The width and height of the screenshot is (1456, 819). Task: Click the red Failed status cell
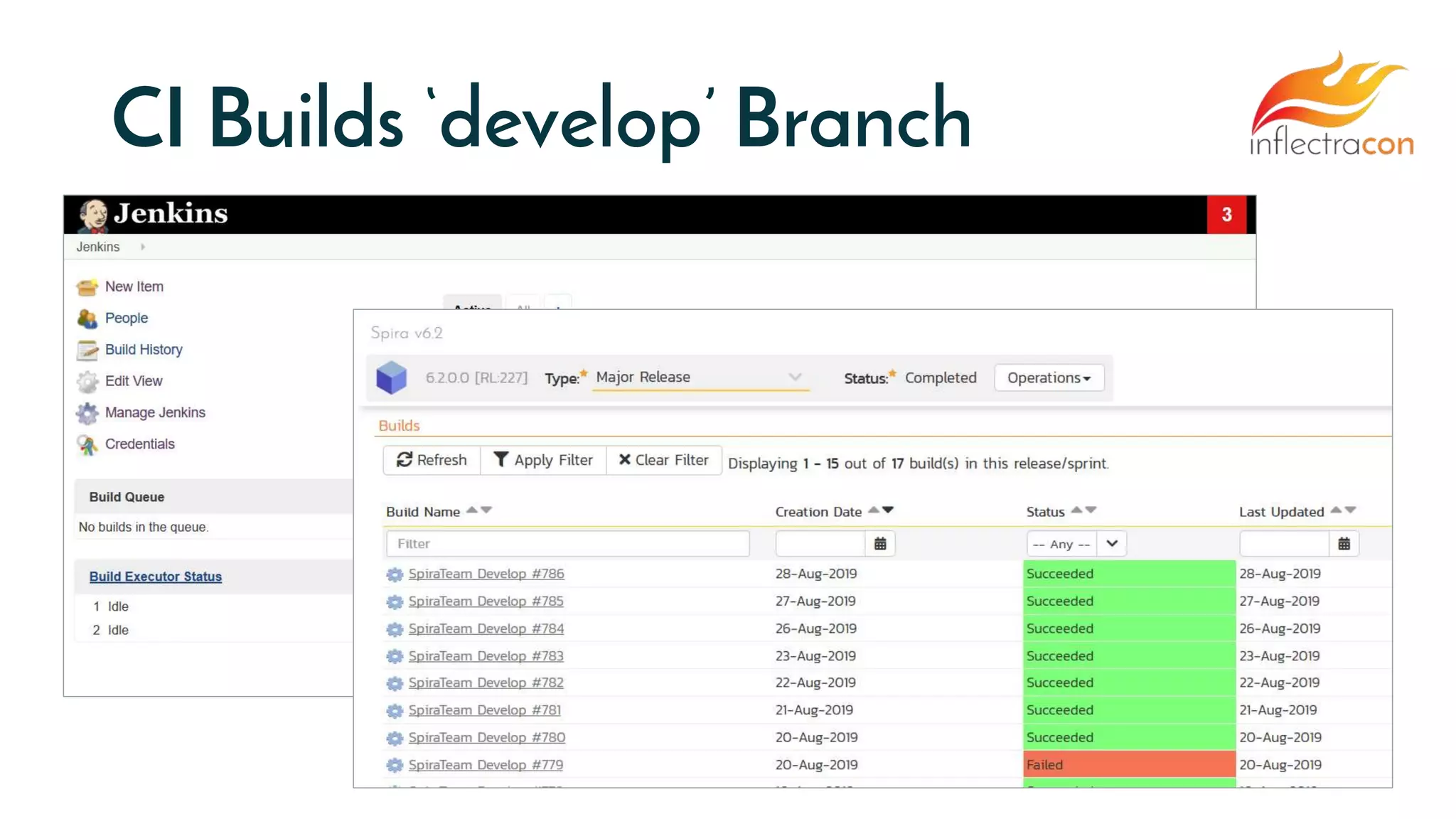coord(1129,765)
